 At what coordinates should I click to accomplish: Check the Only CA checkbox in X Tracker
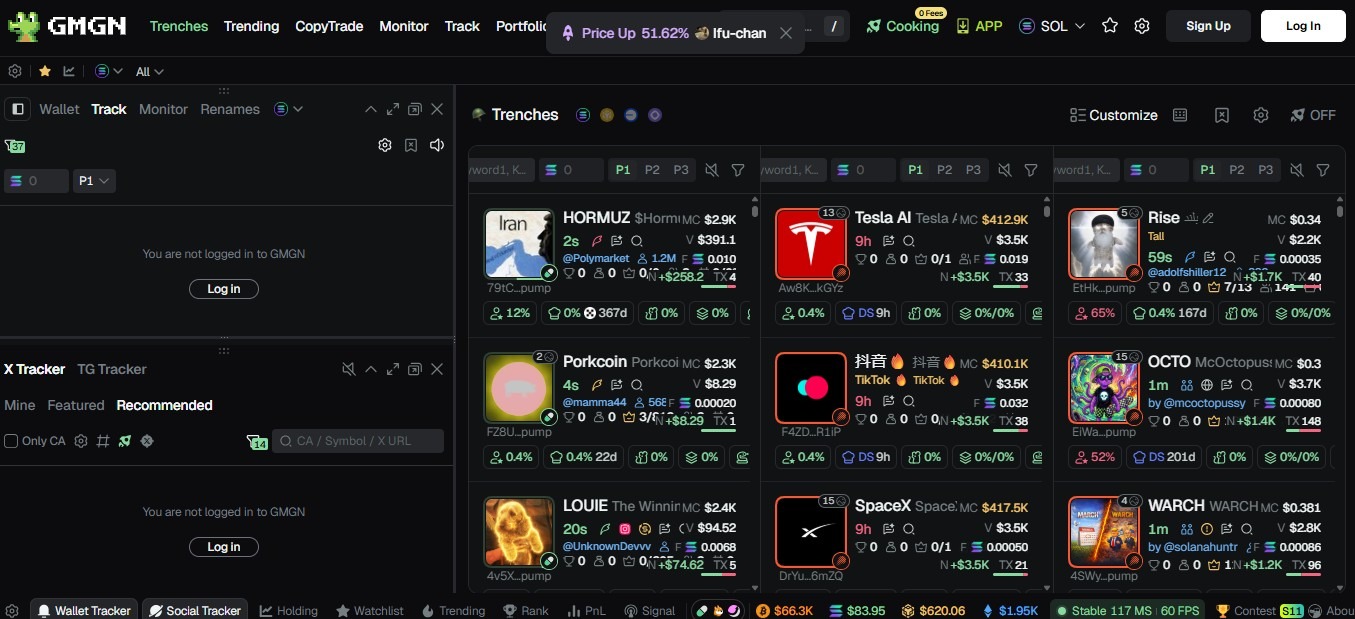10,440
